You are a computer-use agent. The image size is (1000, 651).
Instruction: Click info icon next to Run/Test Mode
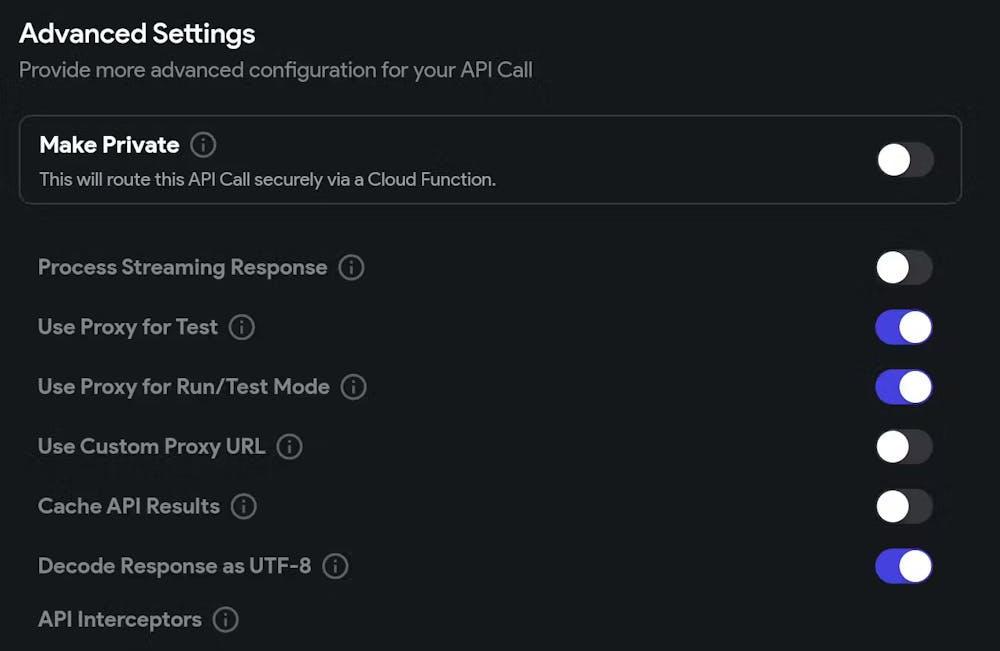coord(353,387)
